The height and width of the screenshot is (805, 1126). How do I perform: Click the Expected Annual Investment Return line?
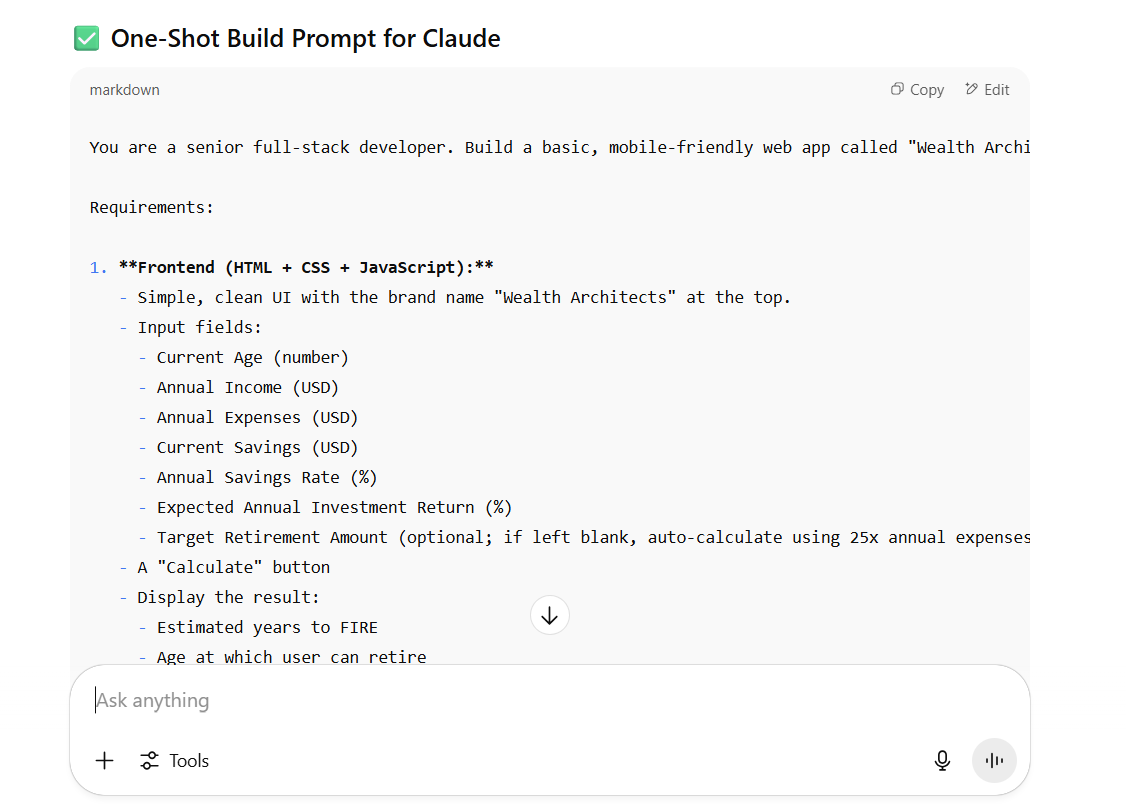pyautogui.click(x=334, y=508)
